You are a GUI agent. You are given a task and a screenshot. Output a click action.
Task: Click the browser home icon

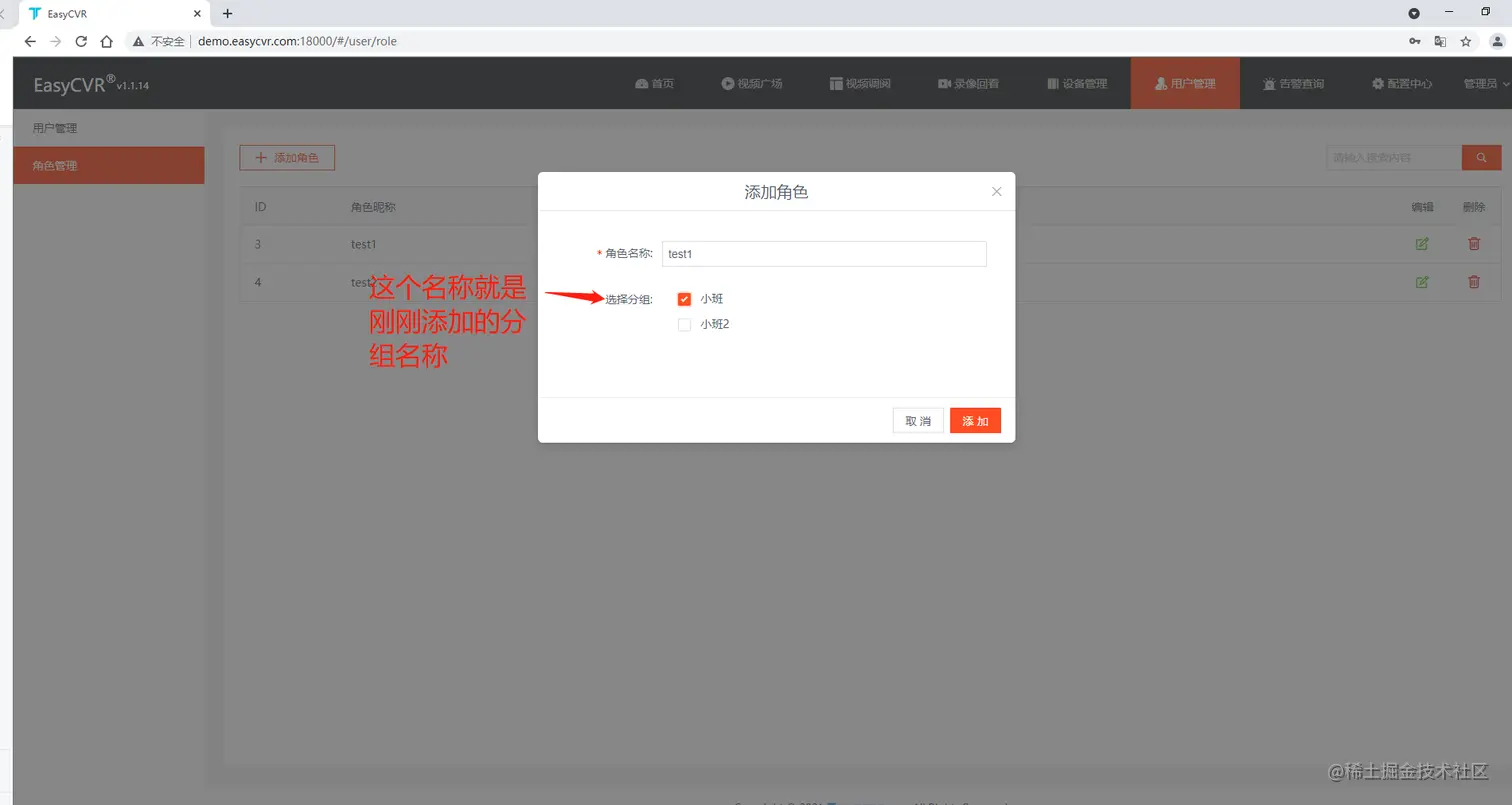click(106, 41)
